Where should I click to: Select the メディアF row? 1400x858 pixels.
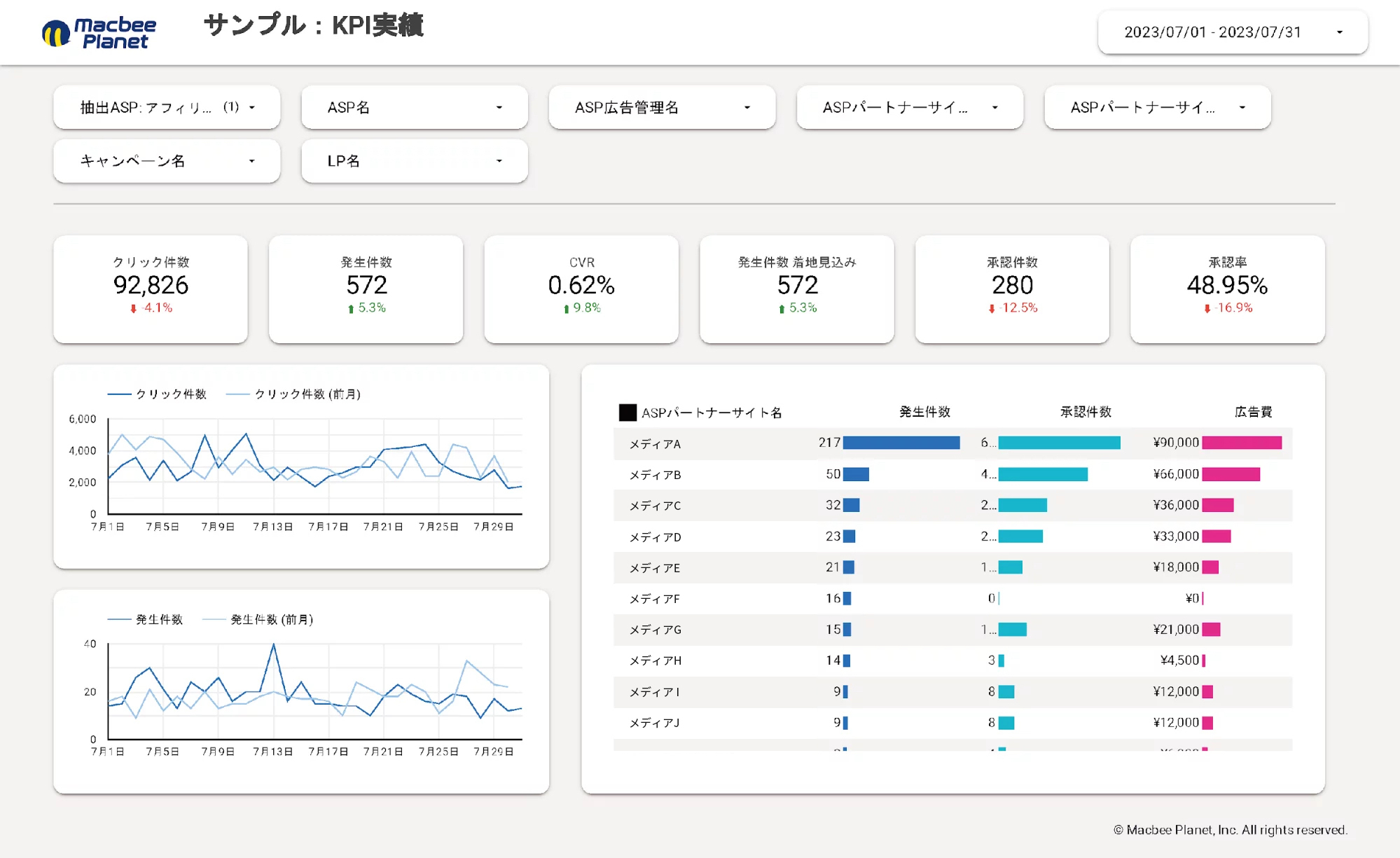tap(953, 598)
